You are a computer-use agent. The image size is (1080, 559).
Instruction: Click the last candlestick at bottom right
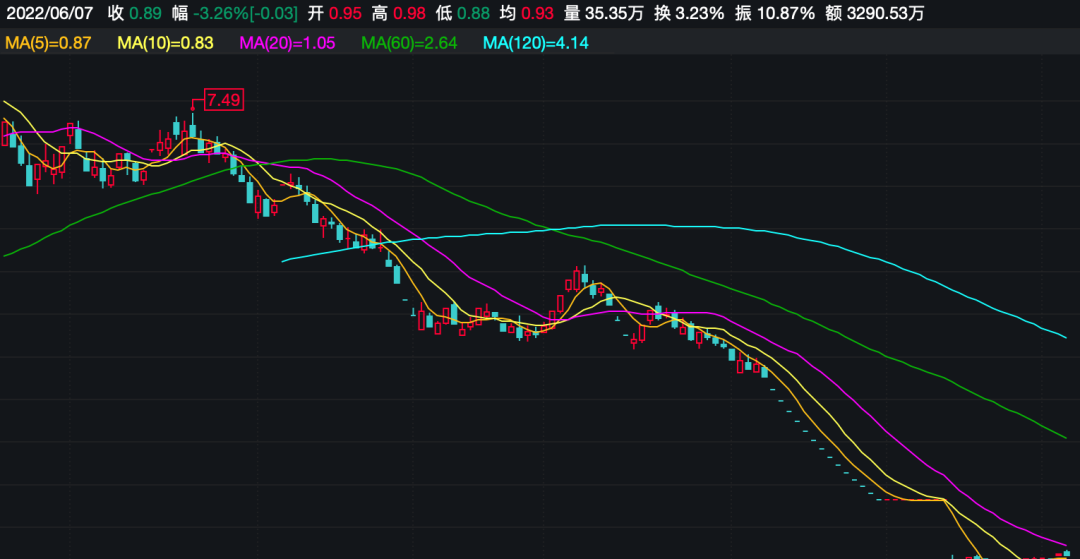(1065, 552)
